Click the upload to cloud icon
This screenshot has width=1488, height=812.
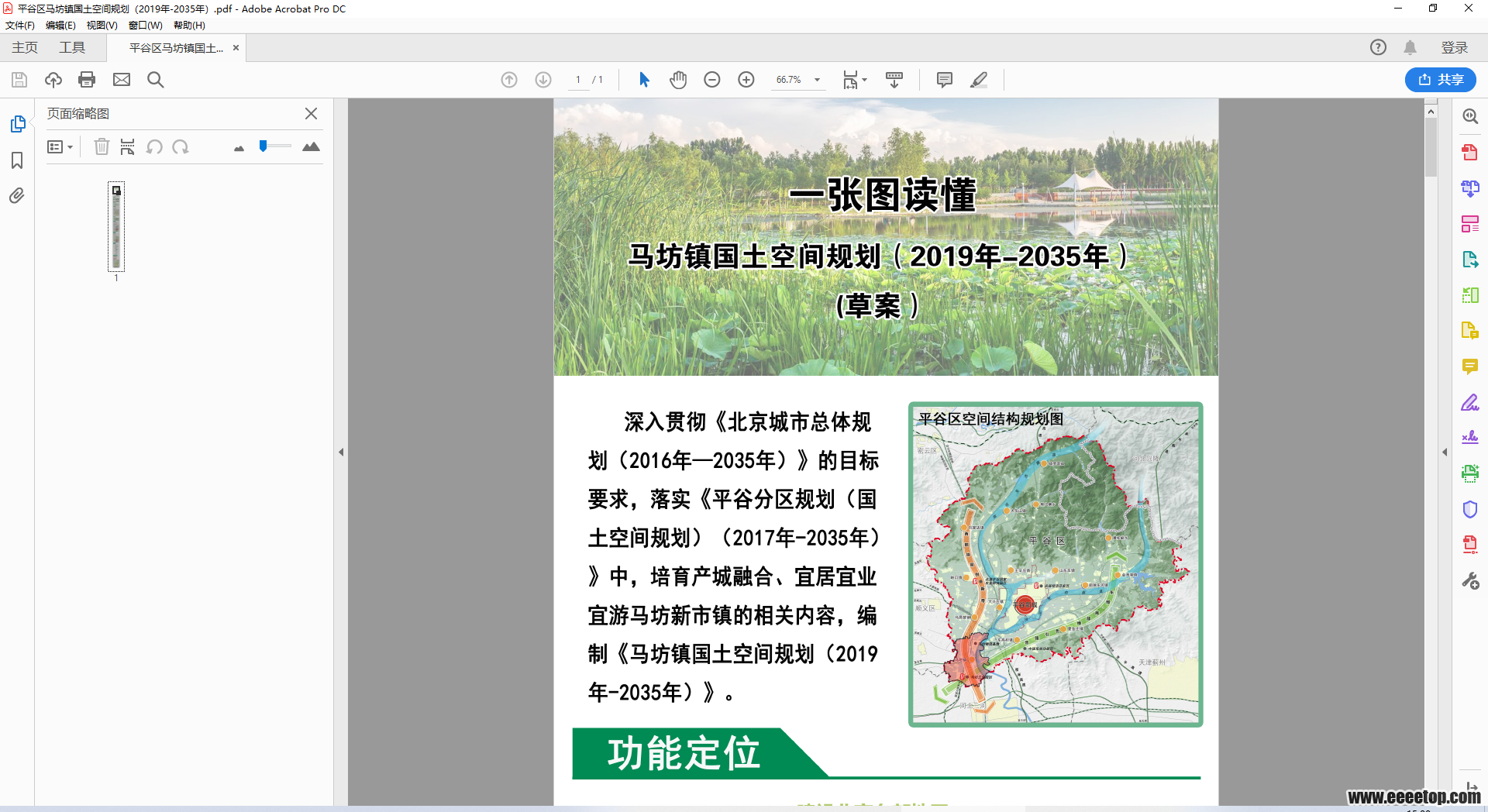[x=53, y=80]
